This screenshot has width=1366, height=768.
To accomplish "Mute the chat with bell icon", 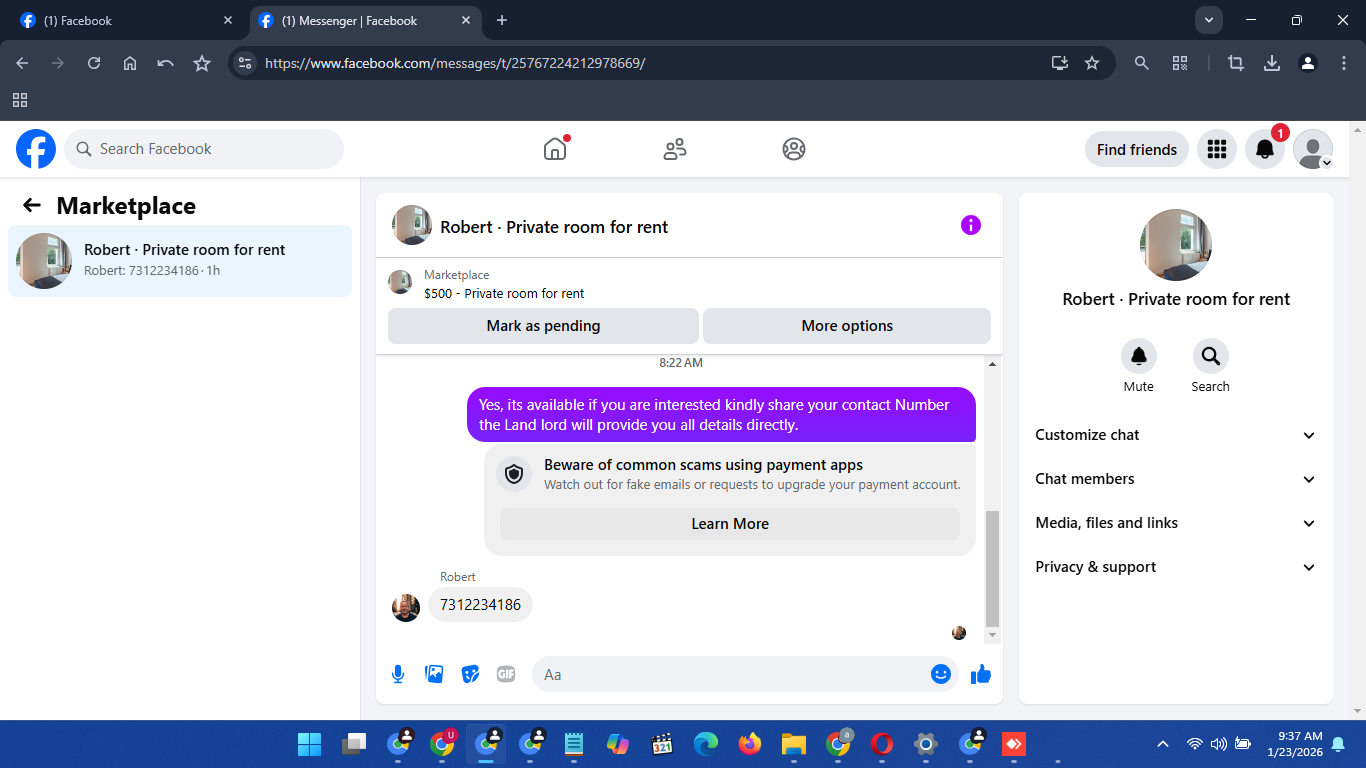I will point(1139,356).
